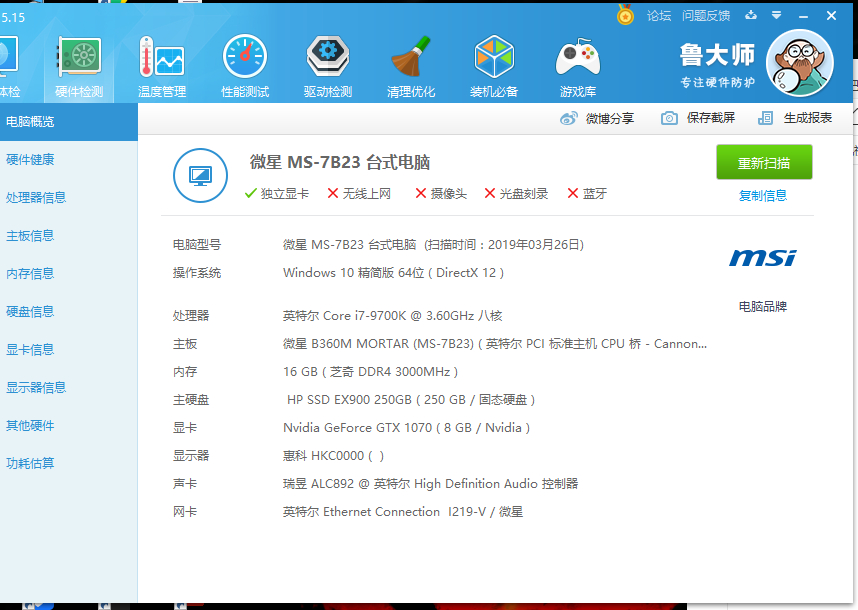Click the 蓝牙 status indicator

tap(587, 194)
